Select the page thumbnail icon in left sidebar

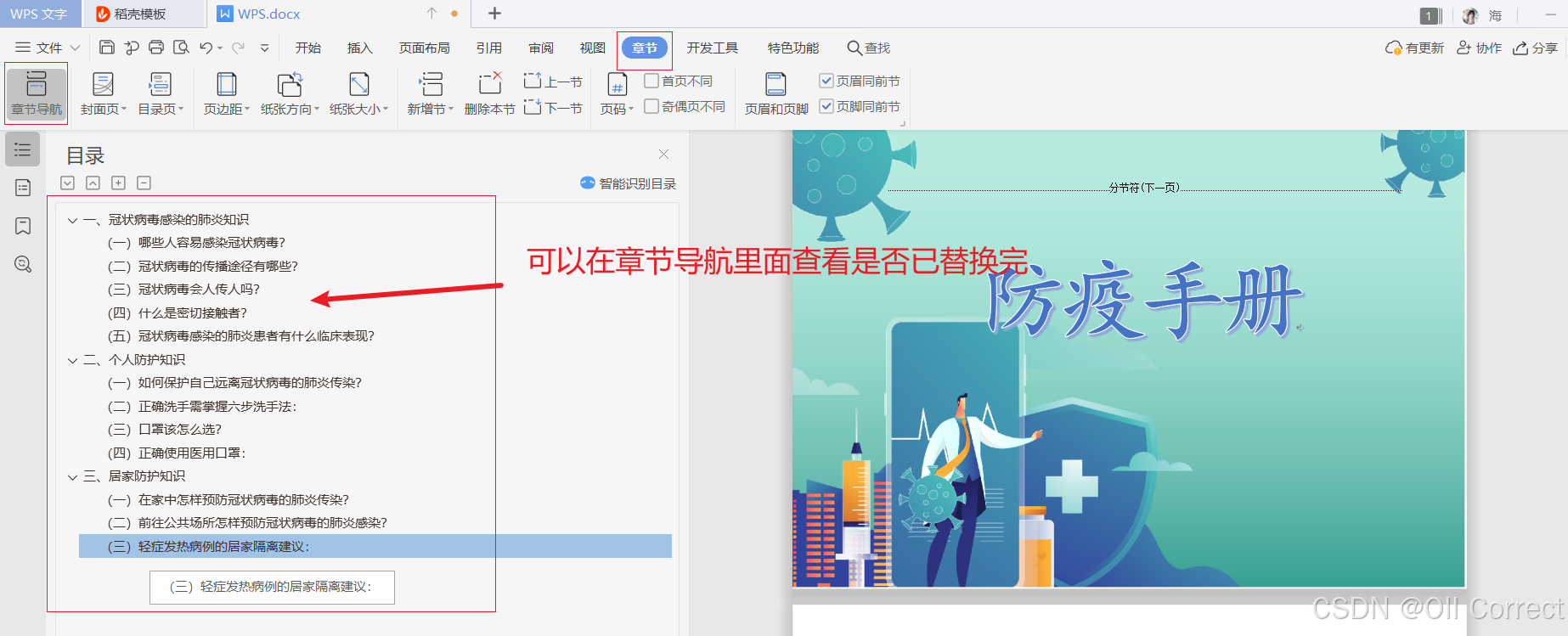(x=23, y=188)
